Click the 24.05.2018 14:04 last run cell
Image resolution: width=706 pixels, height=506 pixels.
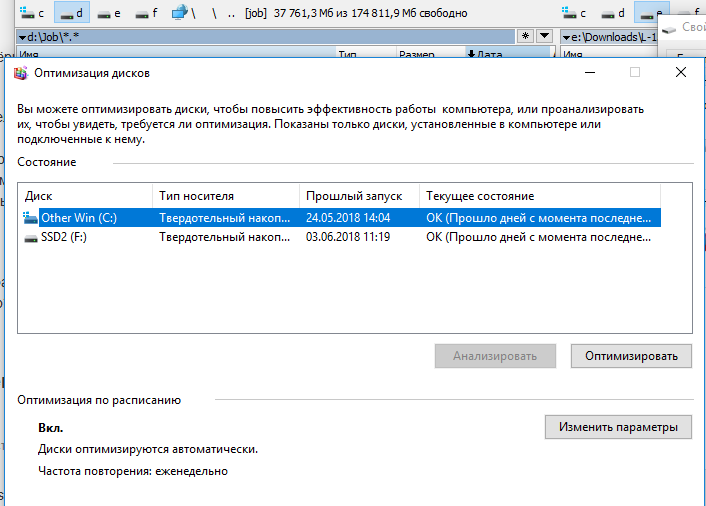click(348, 218)
